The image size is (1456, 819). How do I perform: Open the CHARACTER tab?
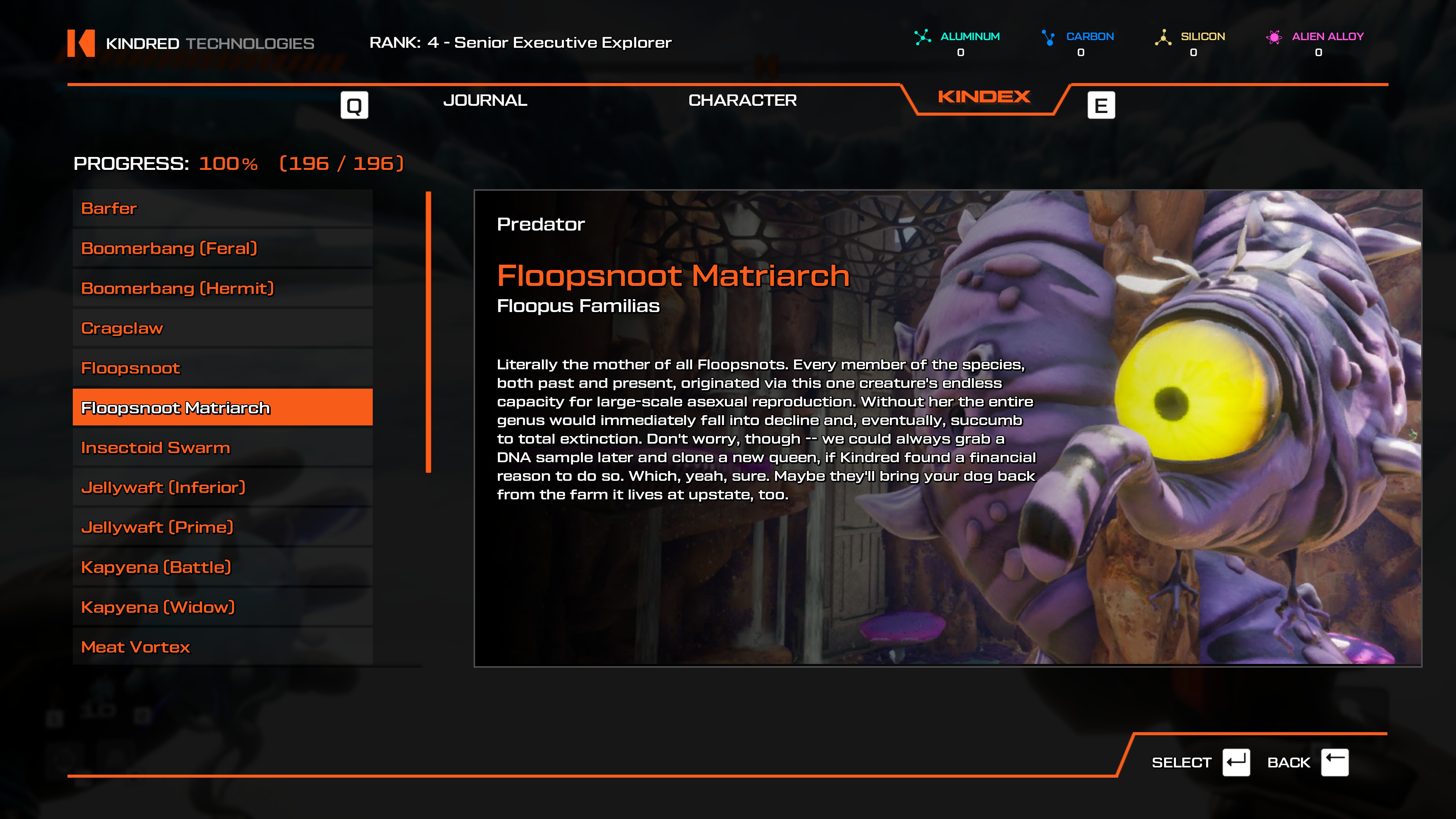(x=742, y=100)
